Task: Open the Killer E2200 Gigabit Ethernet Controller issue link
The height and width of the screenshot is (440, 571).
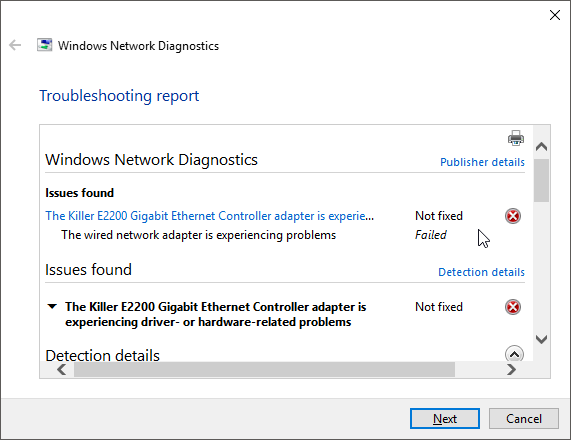Action: 209,216
